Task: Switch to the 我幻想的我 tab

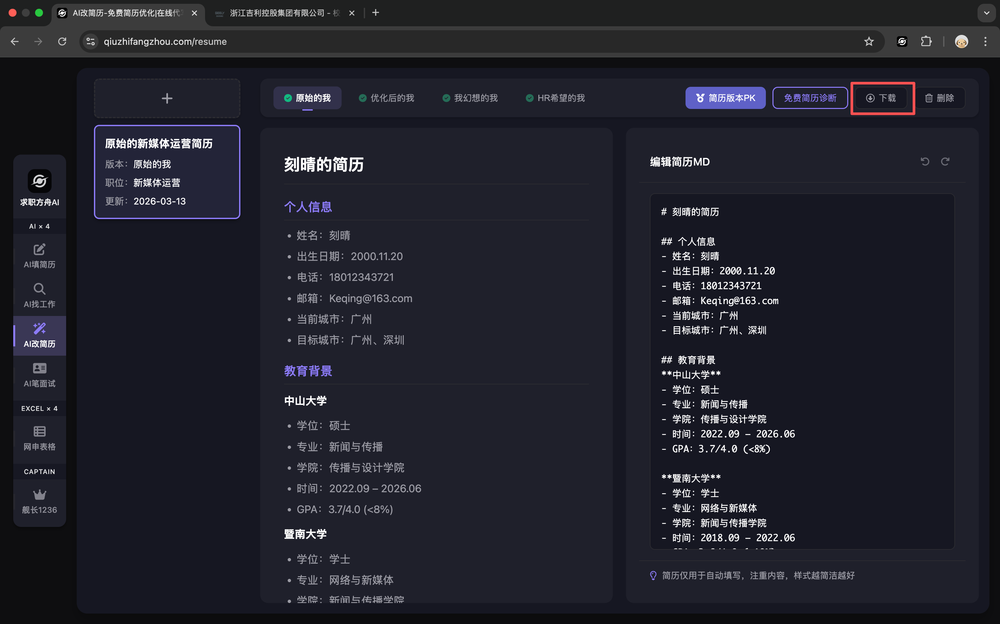Action: 469,98
